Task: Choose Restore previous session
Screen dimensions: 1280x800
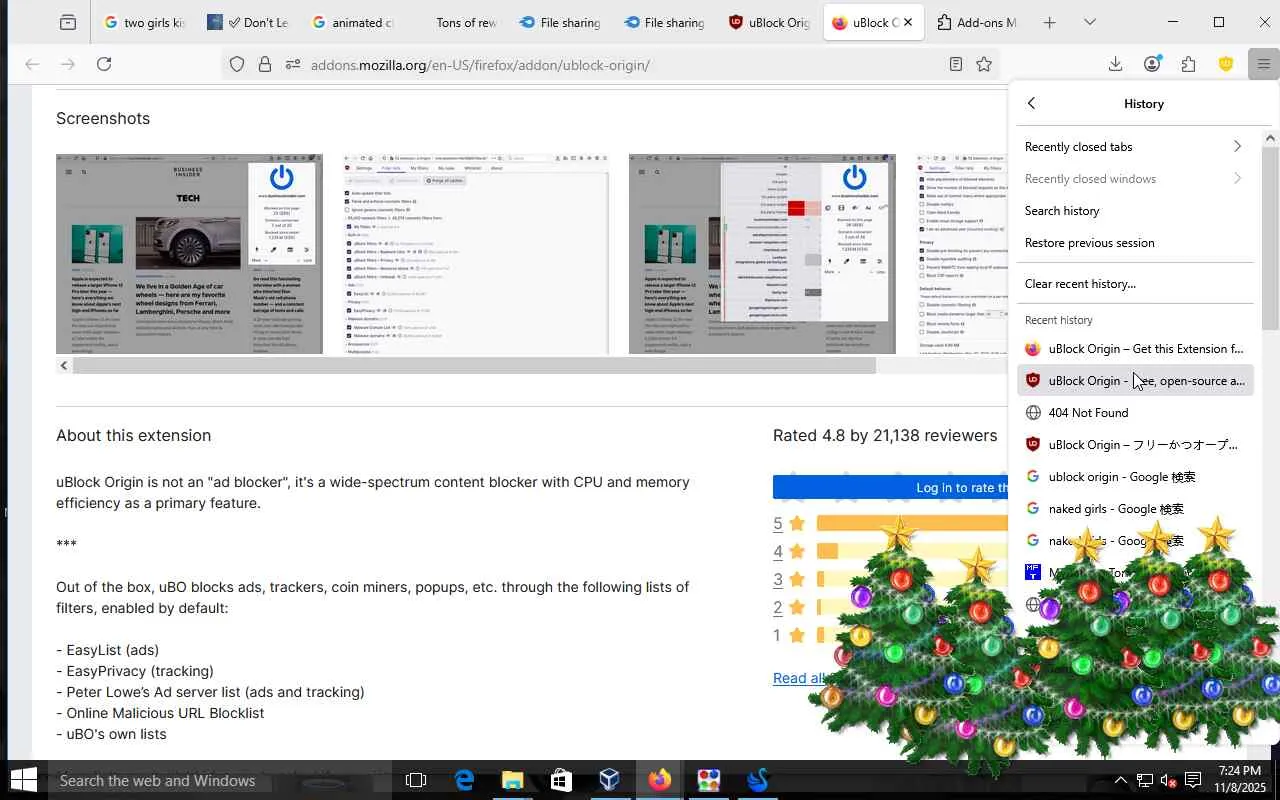Action: pyautogui.click(x=1135, y=243)
